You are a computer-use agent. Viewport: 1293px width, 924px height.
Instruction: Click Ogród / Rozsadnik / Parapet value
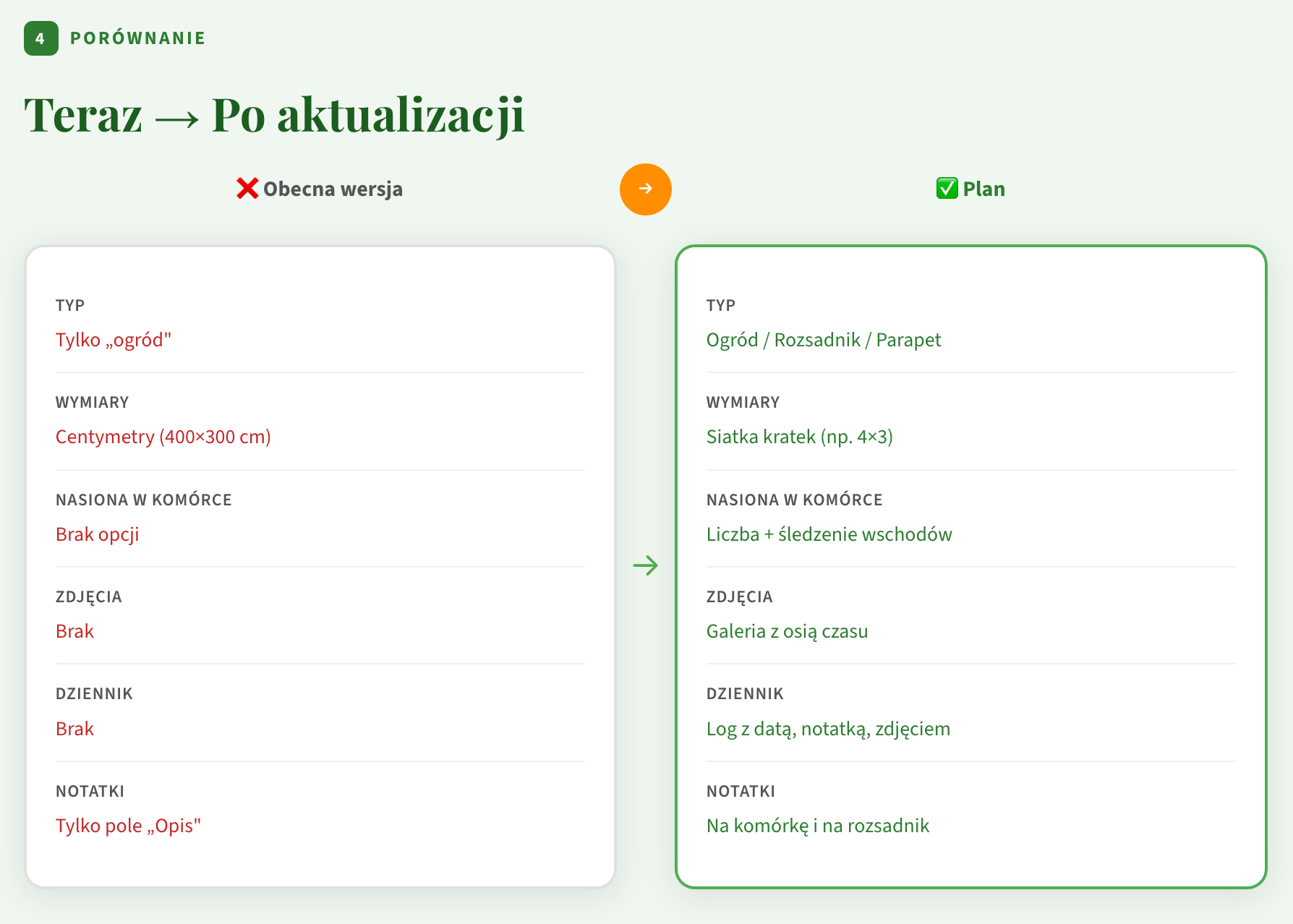tap(823, 340)
